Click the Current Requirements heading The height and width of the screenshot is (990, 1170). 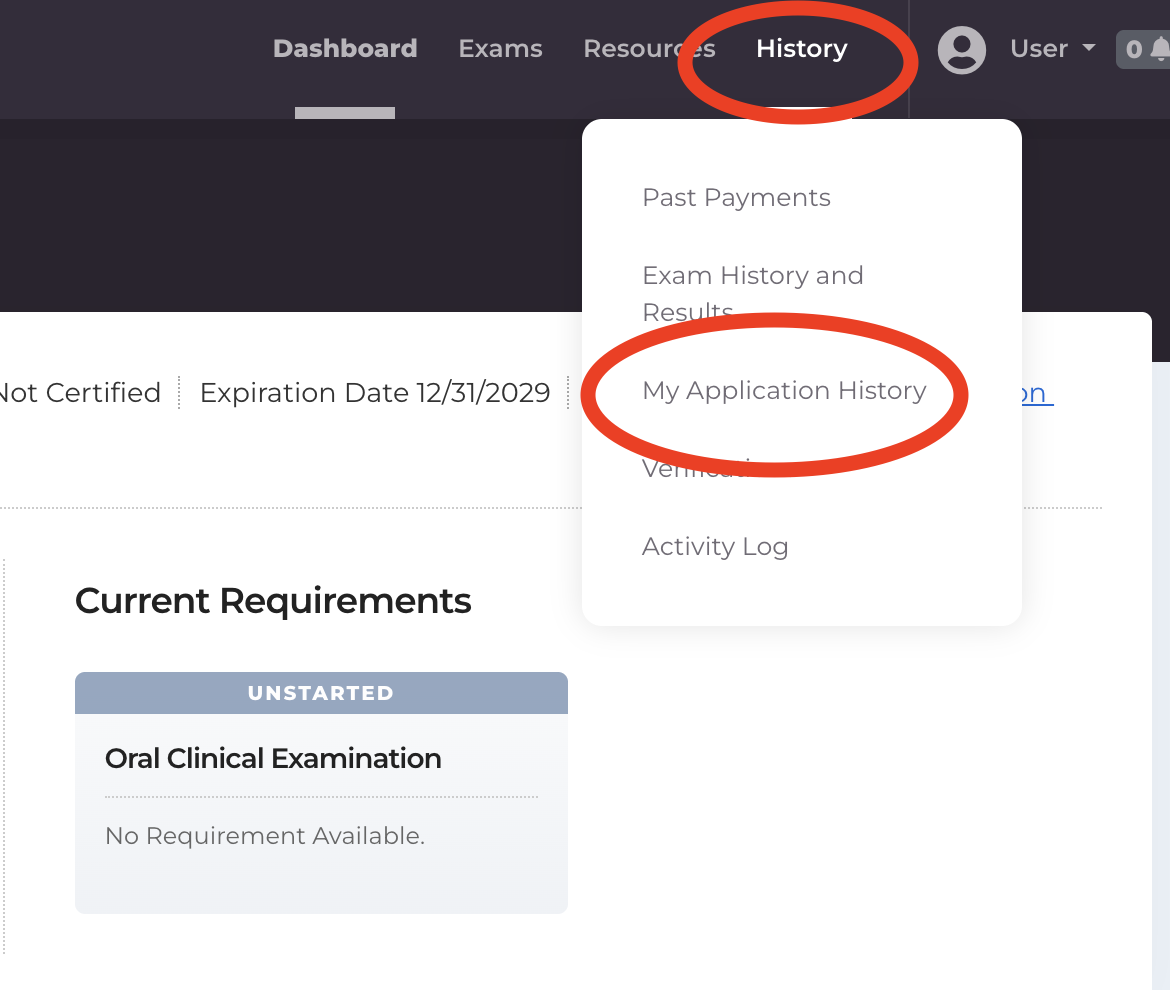coord(273,600)
